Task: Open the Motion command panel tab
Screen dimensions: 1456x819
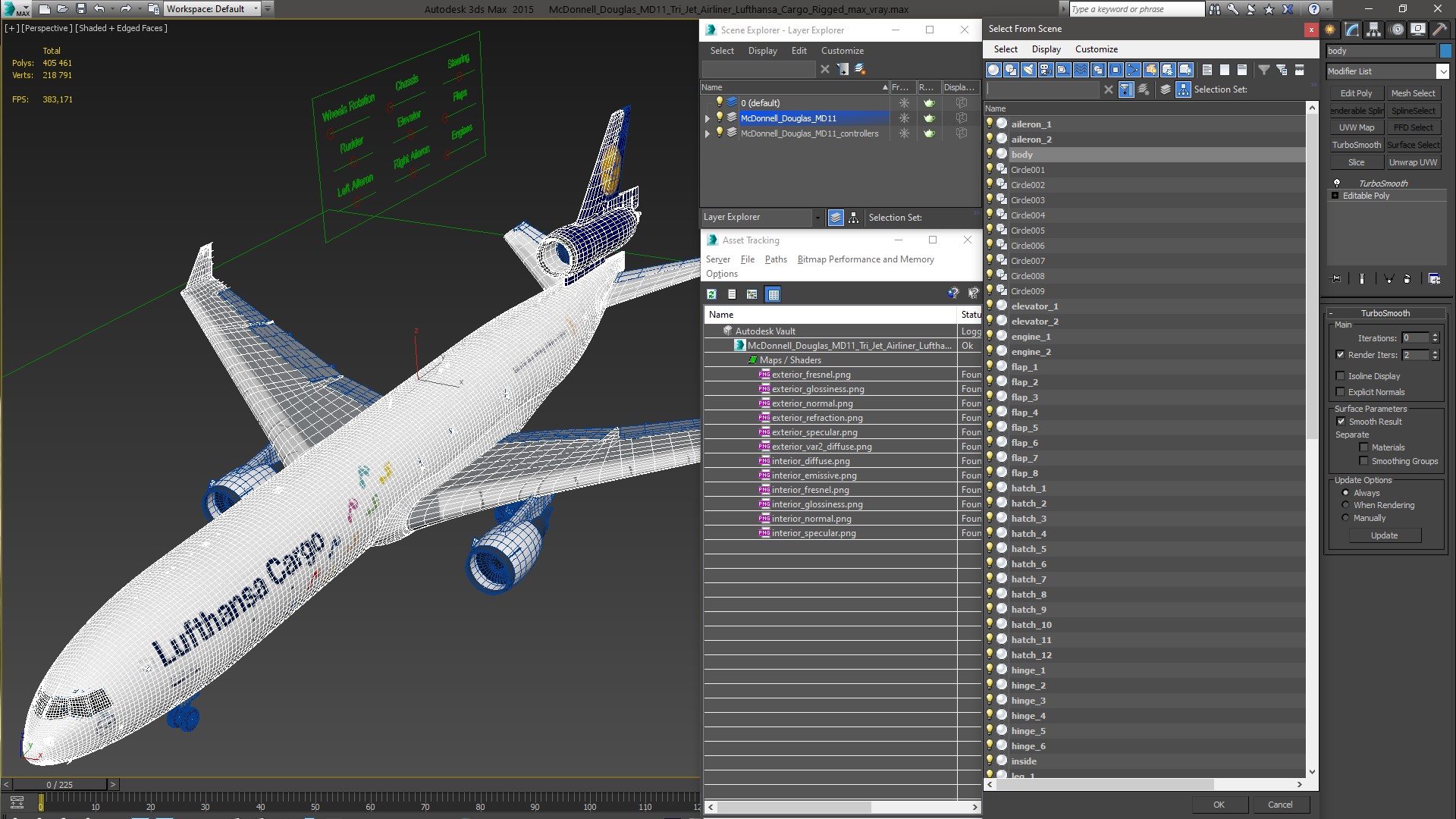Action: [1397, 30]
